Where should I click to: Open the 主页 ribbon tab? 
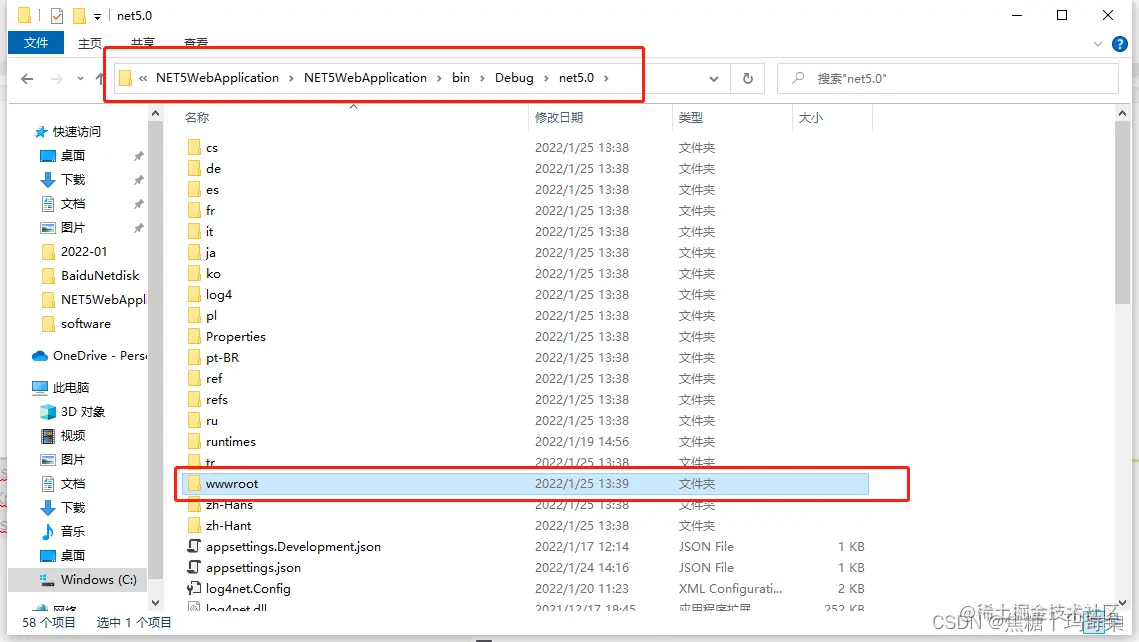90,44
